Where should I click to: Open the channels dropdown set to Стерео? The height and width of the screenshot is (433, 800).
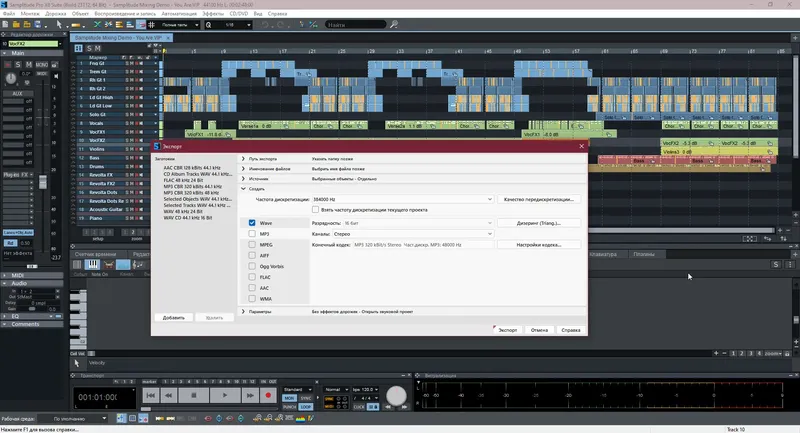(x=413, y=234)
